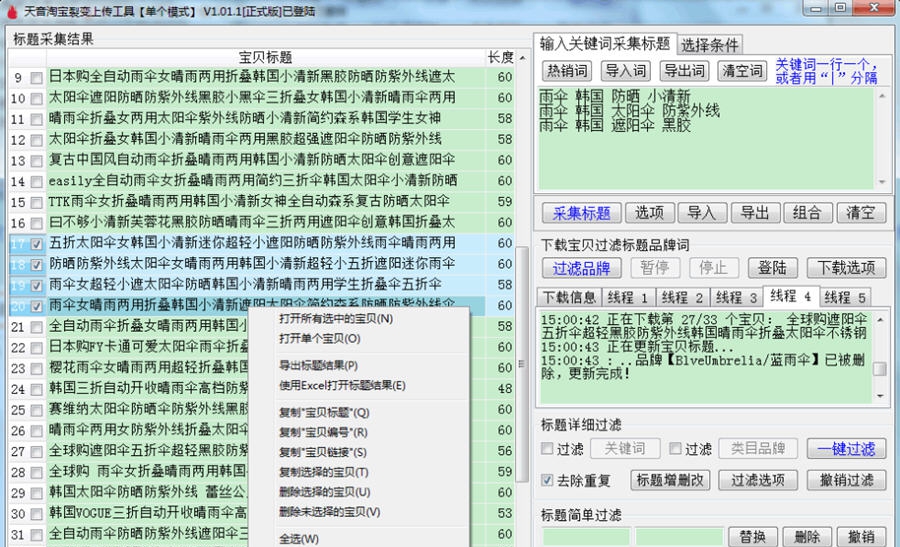Open 下载选项 settings
The height and width of the screenshot is (547, 900).
pyautogui.click(x=846, y=268)
